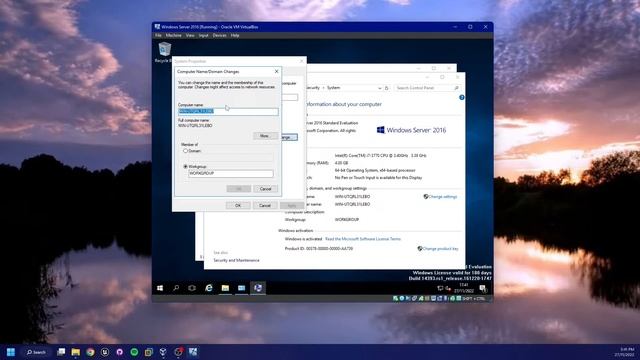Open Google Chrome from host taskbar
Image resolution: width=640 pixels, height=360 pixels.
[90, 352]
